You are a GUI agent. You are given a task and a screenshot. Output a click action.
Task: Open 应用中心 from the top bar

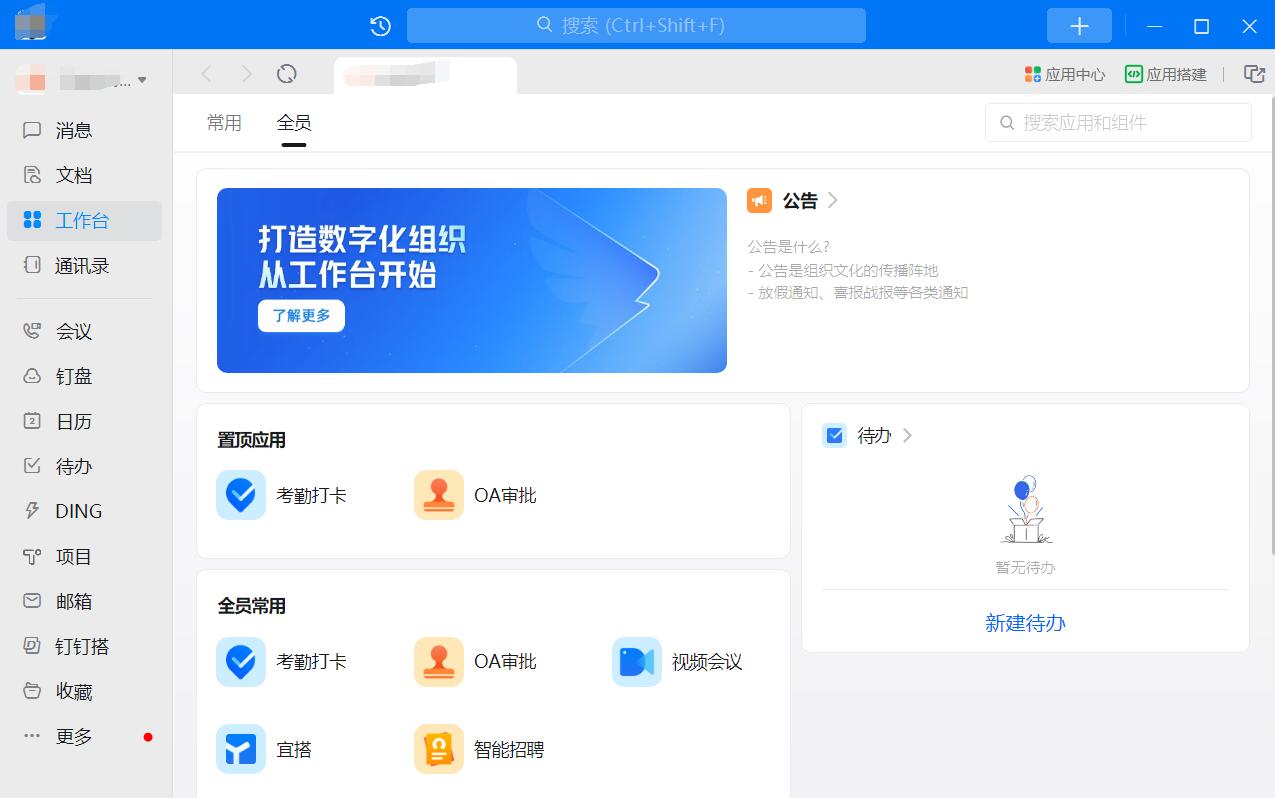tap(1063, 73)
